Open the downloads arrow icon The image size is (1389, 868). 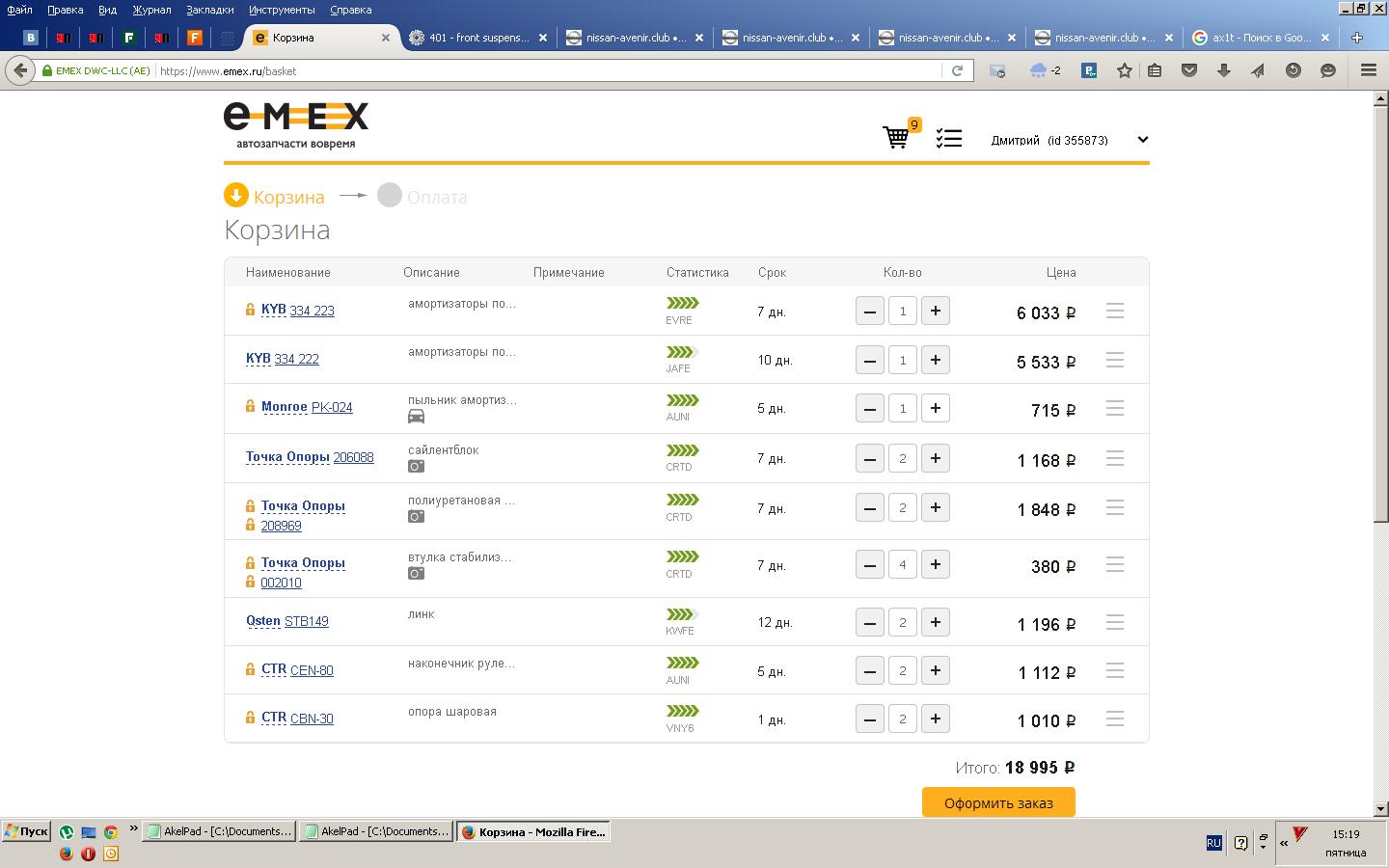[x=1223, y=70]
